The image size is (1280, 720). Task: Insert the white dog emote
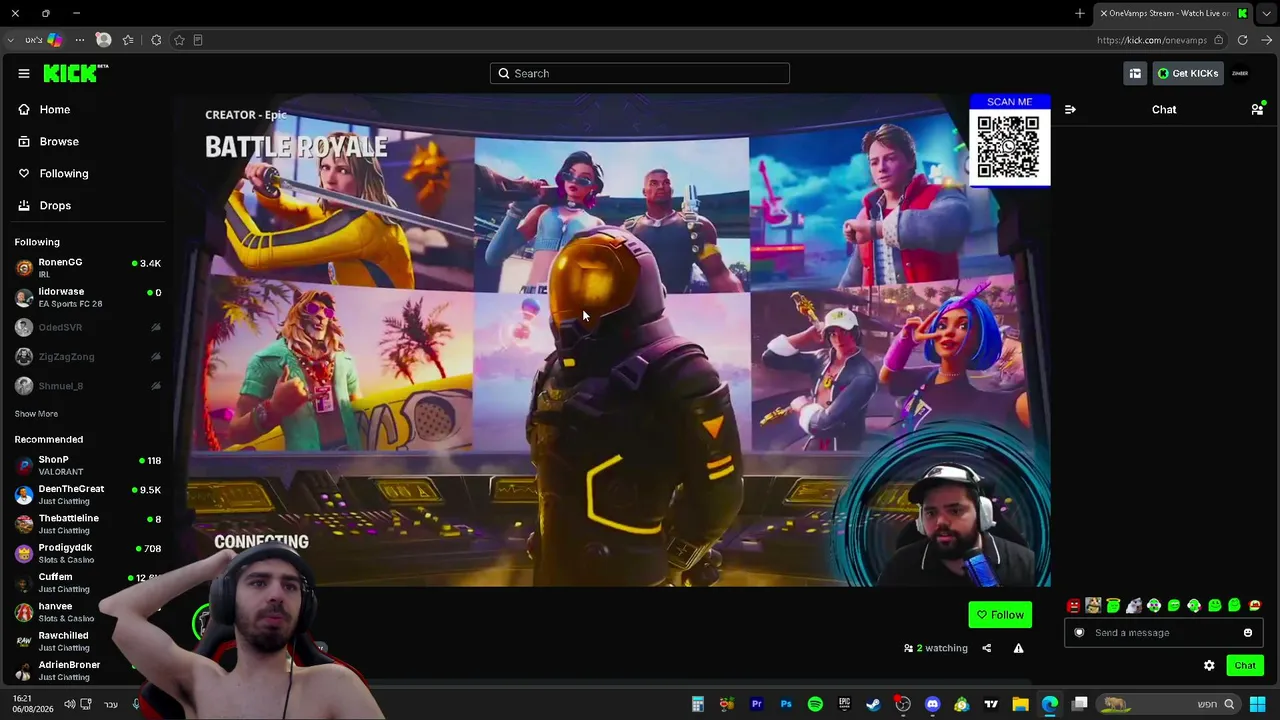(x=1134, y=606)
